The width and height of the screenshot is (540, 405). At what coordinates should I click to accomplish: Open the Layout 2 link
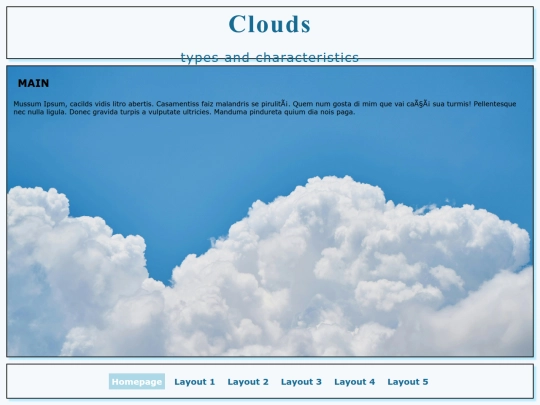point(248,382)
